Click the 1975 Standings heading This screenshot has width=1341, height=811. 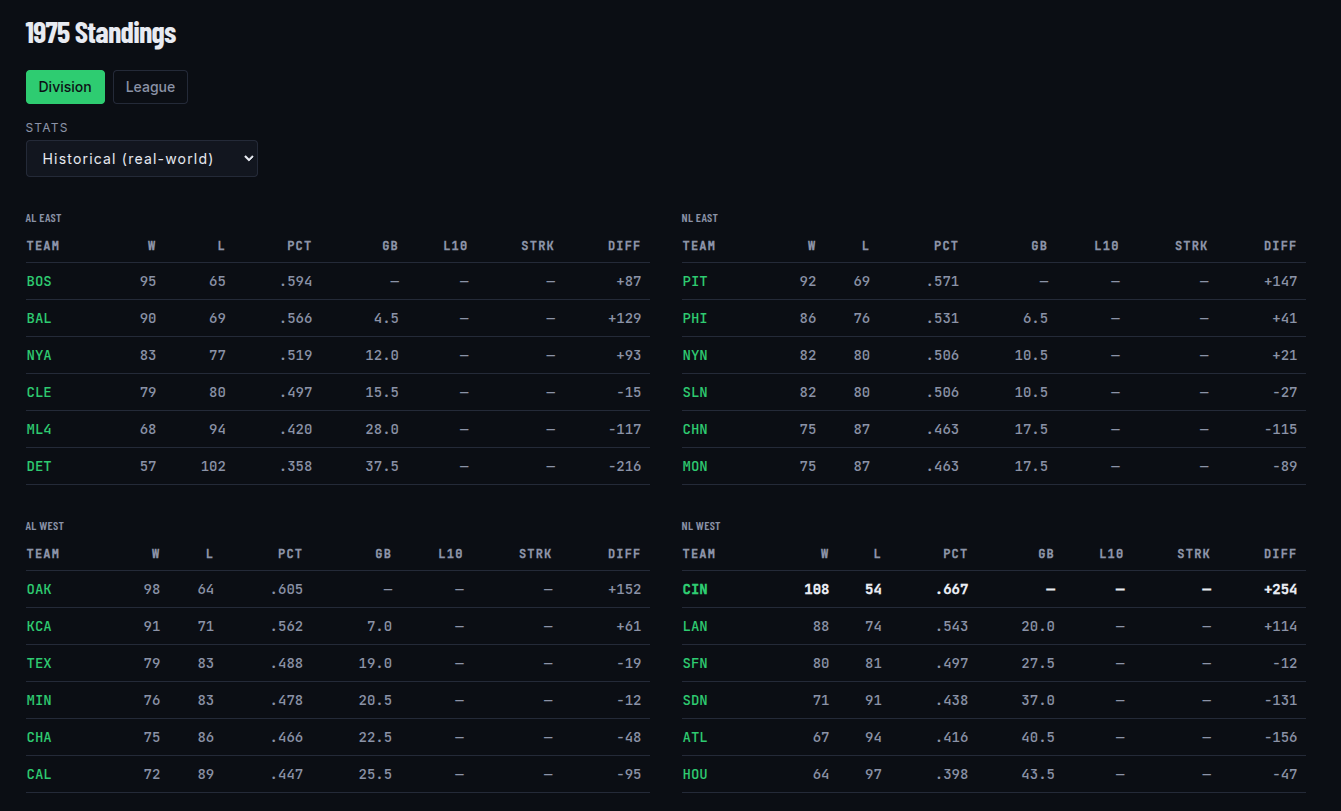pos(101,33)
